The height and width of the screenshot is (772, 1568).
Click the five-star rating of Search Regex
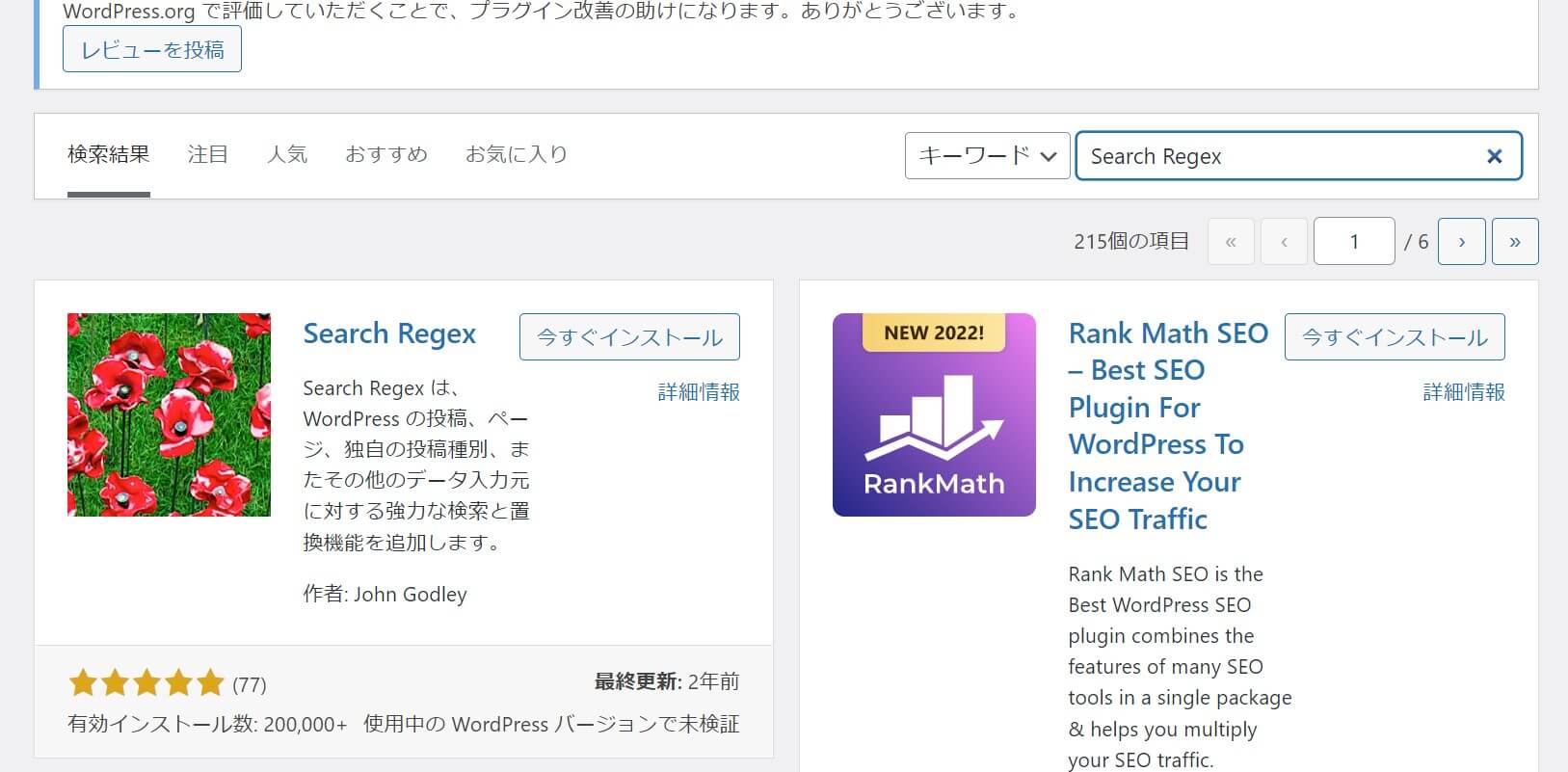coord(146,684)
